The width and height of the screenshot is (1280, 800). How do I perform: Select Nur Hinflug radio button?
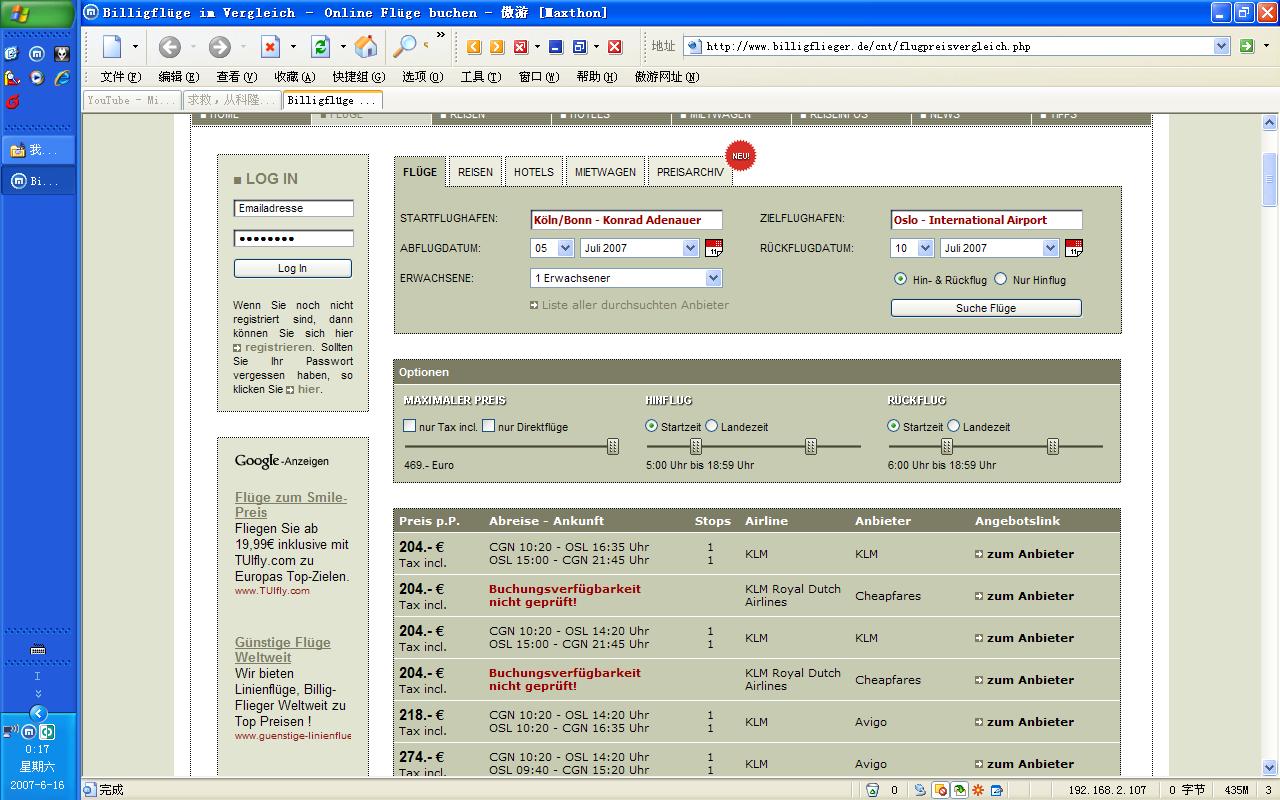[x=1000, y=279]
